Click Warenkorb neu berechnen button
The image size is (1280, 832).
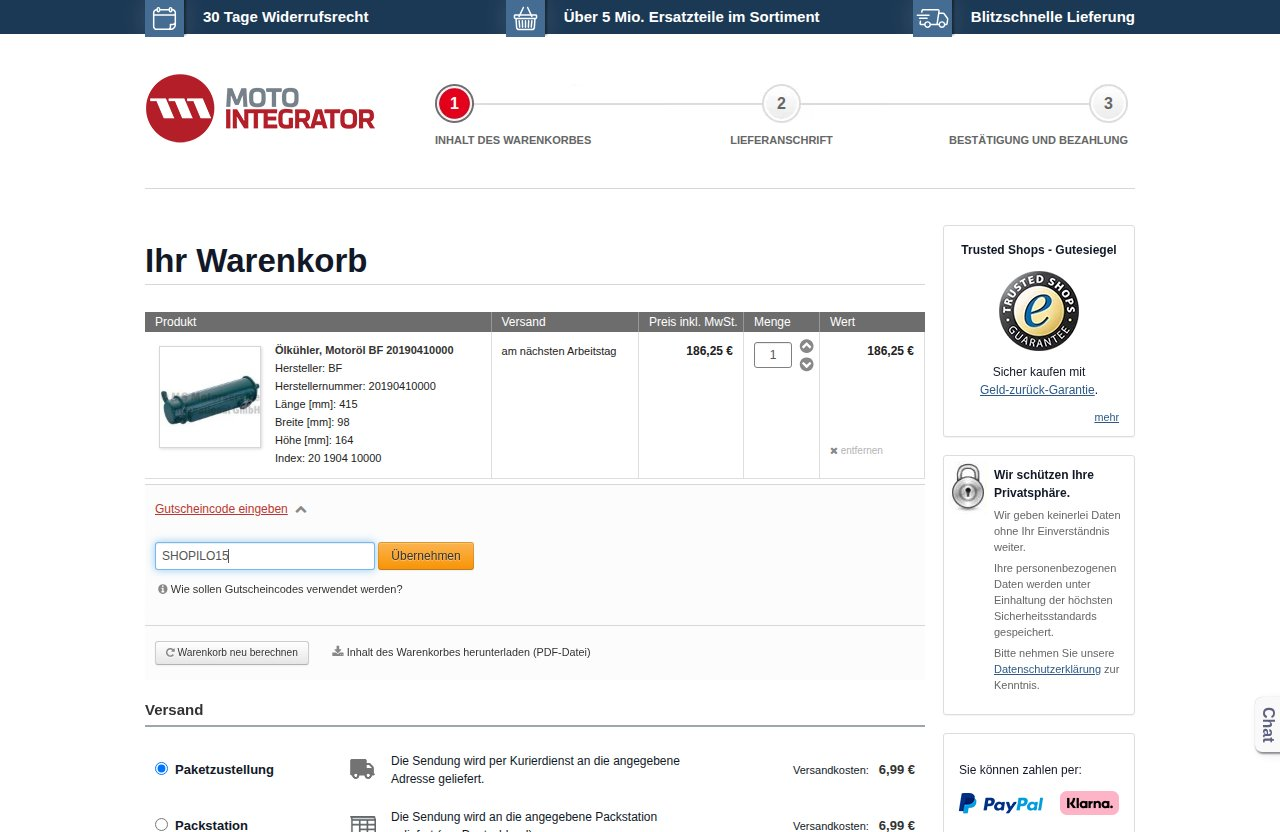point(232,652)
